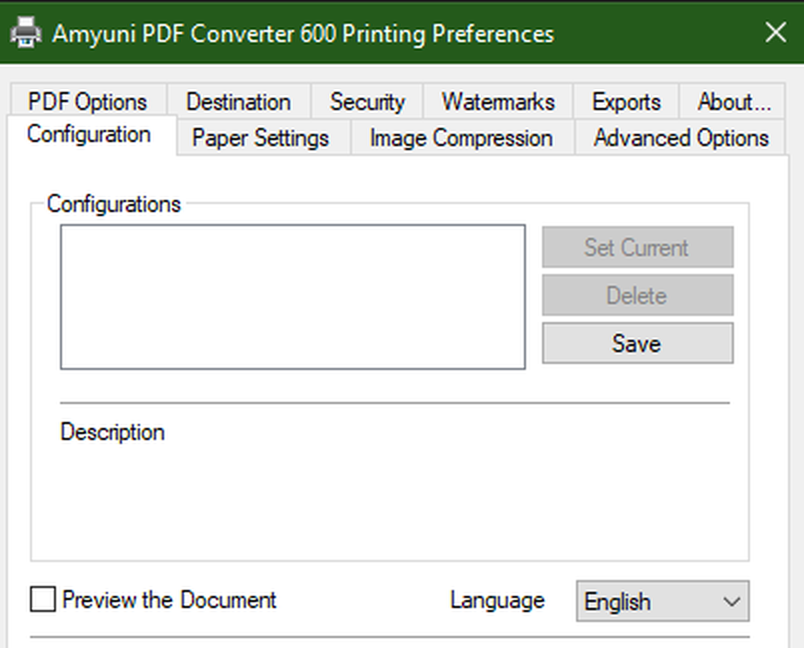The width and height of the screenshot is (804, 648).
Task: Select the Watermarks tab
Action: click(x=498, y=102)
